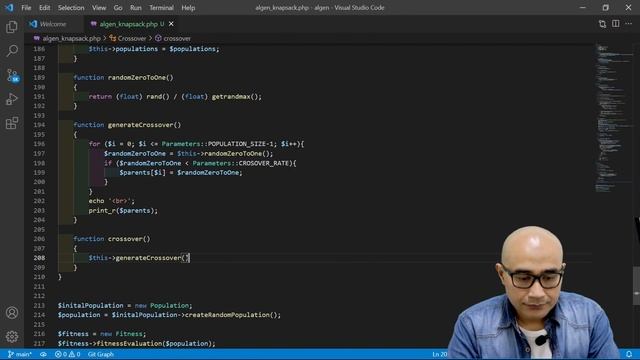This screenshot has width=640, height=360.
Task: Click 'function randomZeroToOne()' text
Action: click(x=123, y=78)
